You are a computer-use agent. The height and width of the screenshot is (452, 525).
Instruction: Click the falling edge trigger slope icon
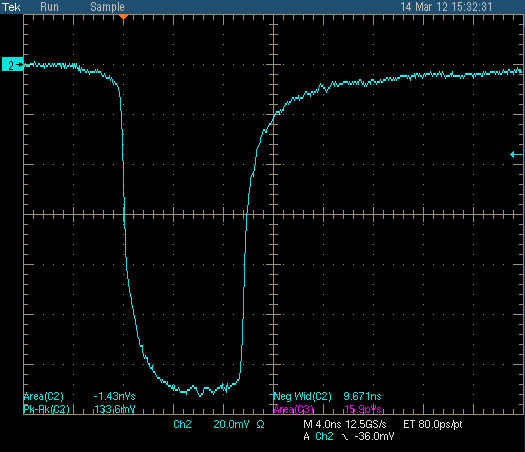click(x=345, y=437)
